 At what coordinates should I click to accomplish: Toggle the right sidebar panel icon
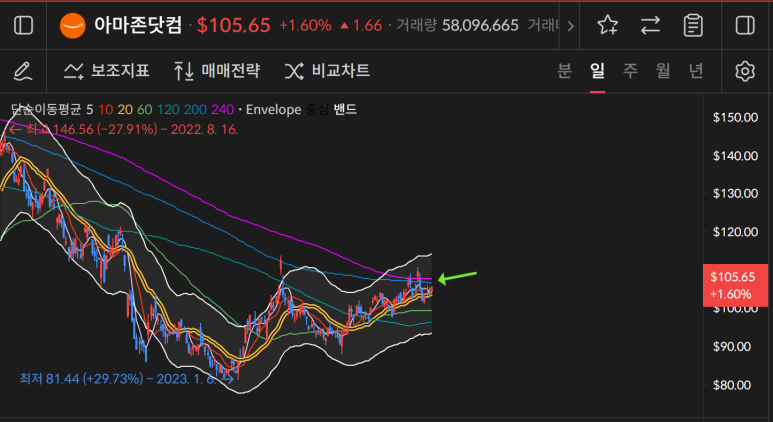745,26
